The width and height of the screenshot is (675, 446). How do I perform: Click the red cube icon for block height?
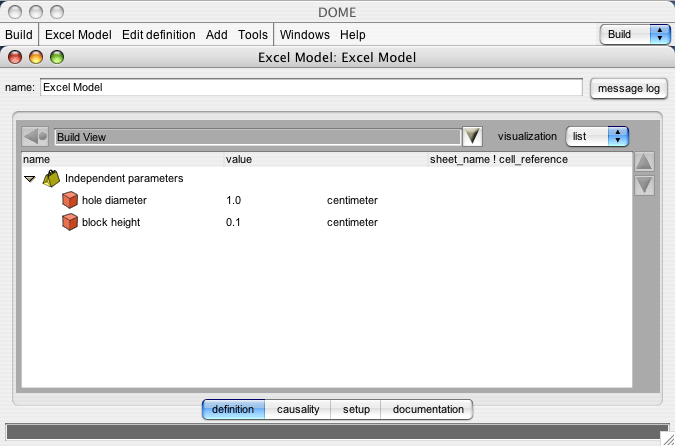[70, 223]
